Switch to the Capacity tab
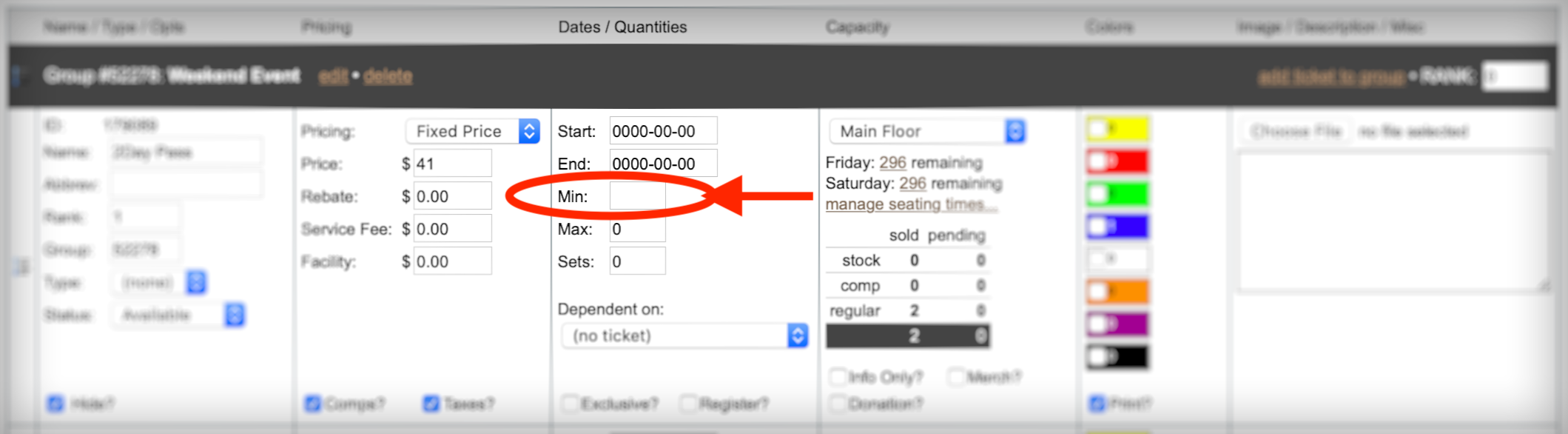 pos(857,27)
